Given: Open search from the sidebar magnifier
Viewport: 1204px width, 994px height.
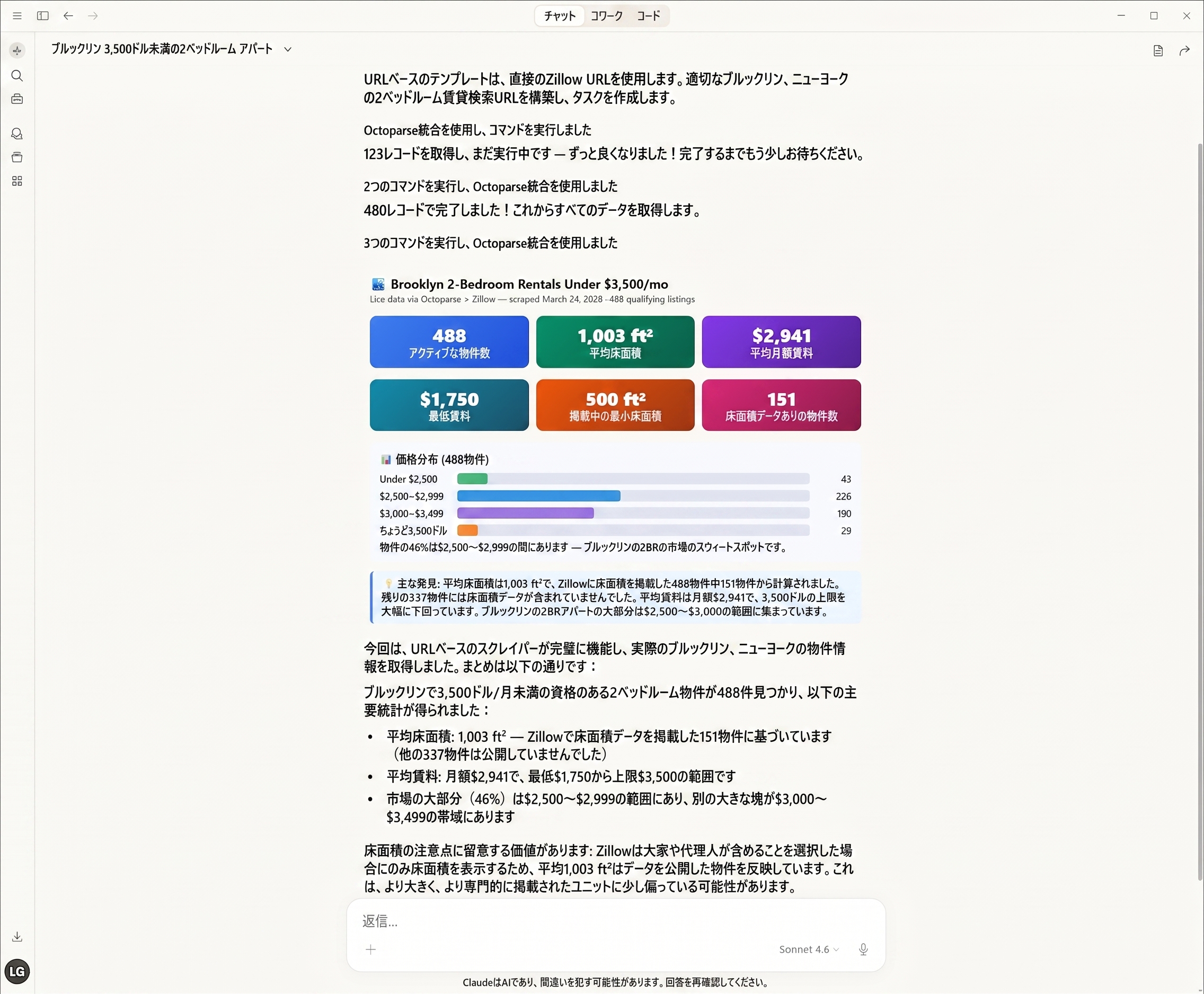Looking at the screenshot, I should (x=17, y=76).
